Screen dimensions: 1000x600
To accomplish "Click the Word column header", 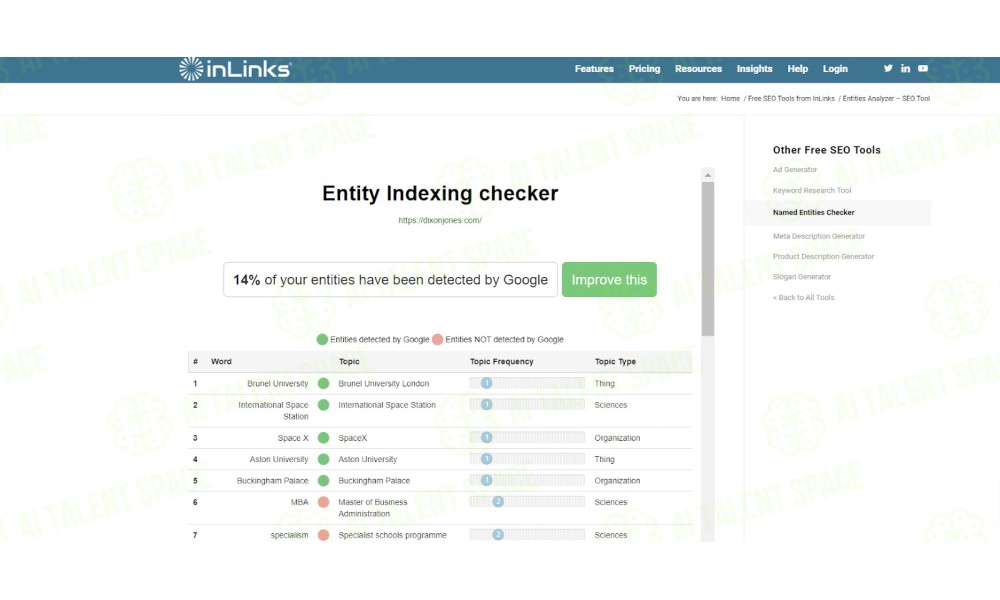I will click(x=221, y=362).
